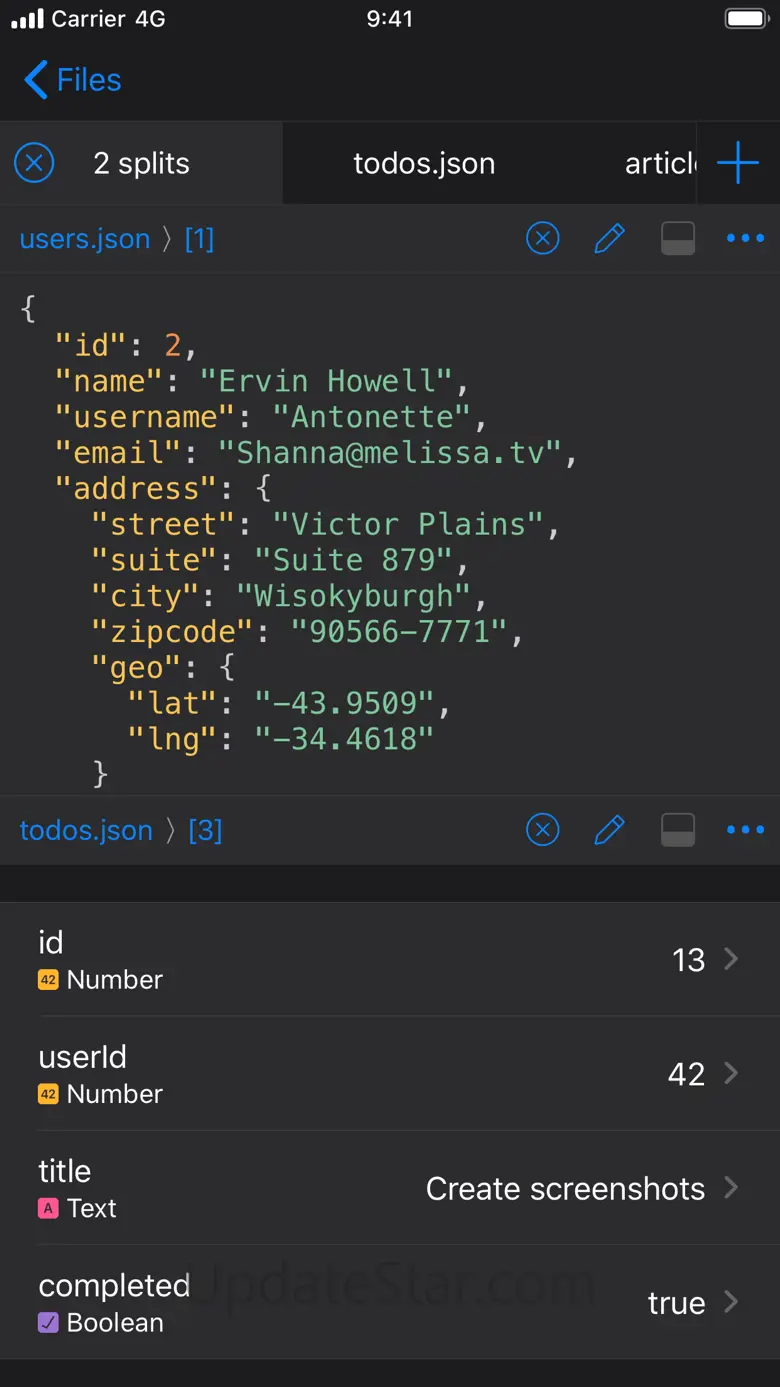
Task: Tap the [3] breadcrumb in todos.json
Action: tap(205, 830)
